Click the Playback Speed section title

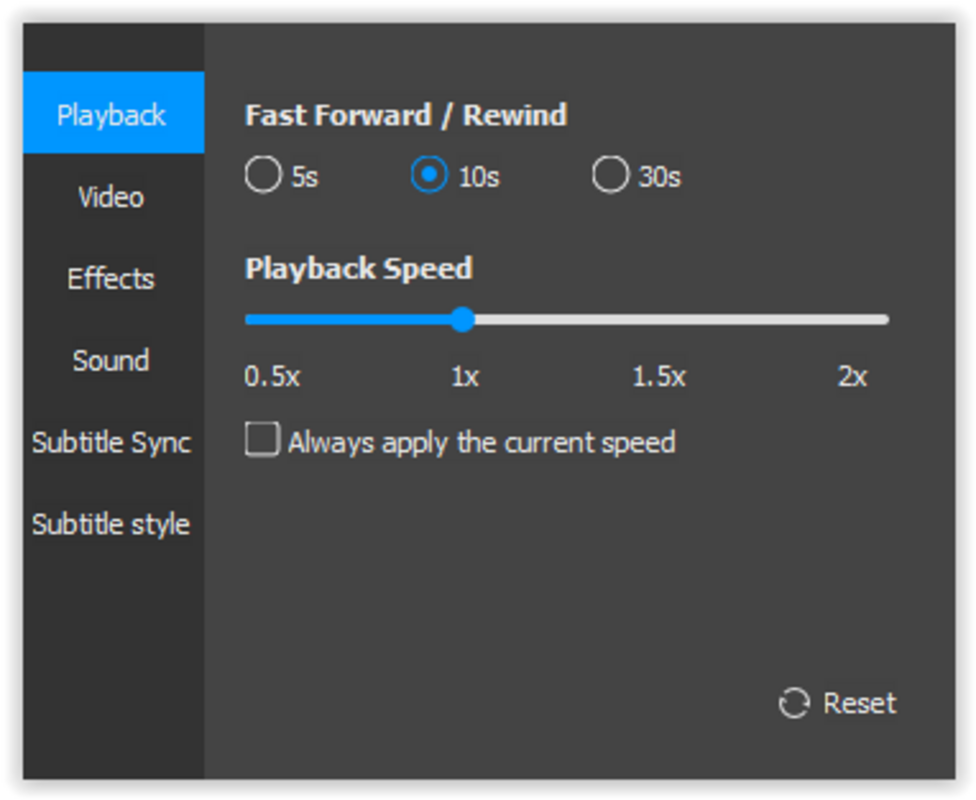[358, 268]
